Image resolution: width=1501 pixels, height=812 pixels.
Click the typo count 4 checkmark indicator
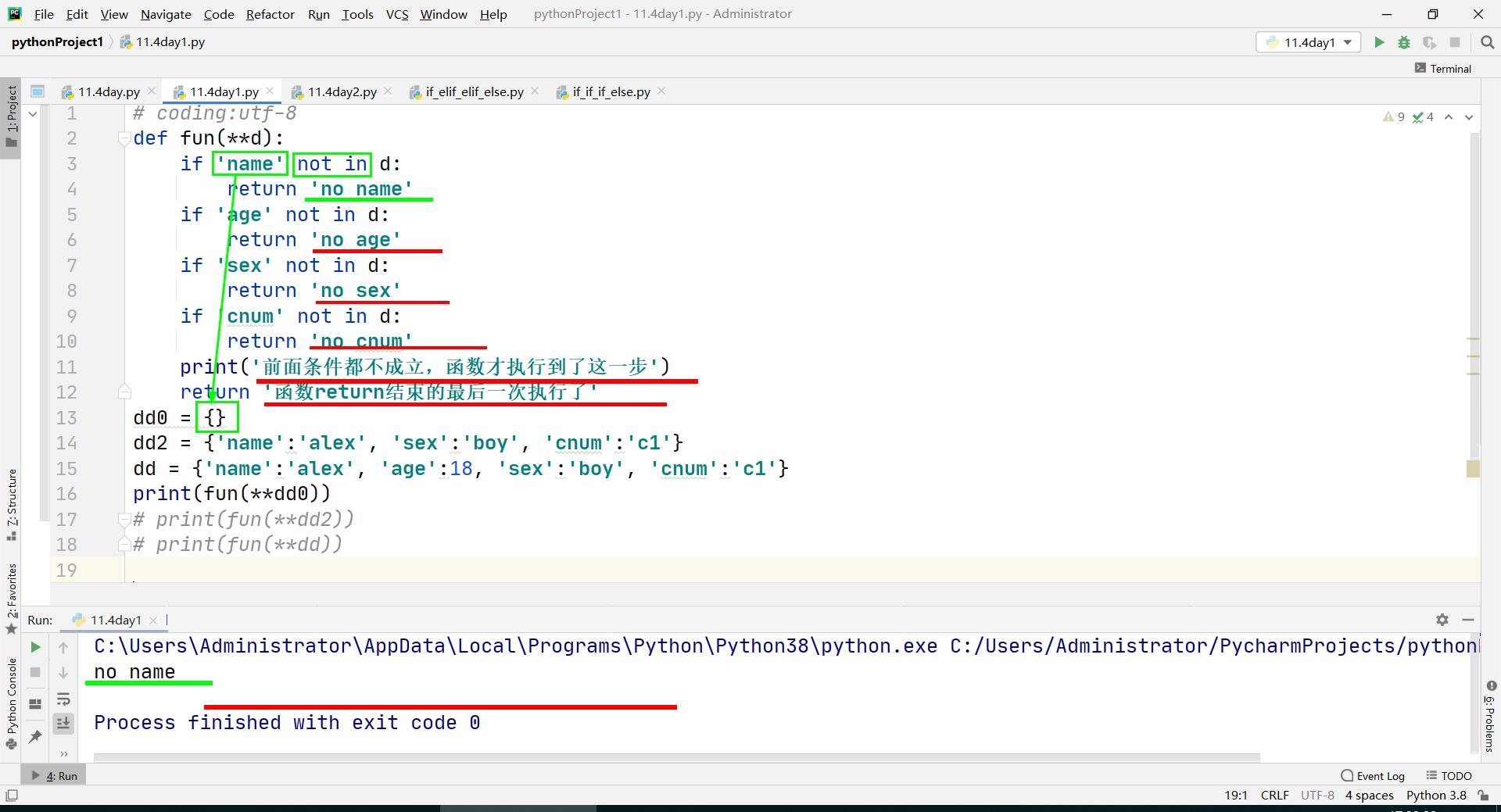(x=1423, y=117)
